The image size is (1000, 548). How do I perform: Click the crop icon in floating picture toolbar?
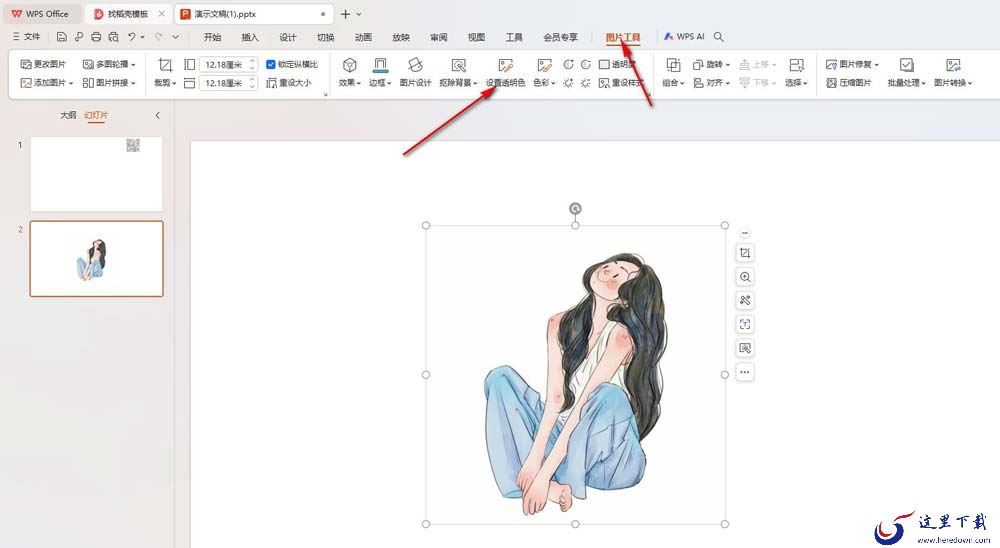(744, 253)
